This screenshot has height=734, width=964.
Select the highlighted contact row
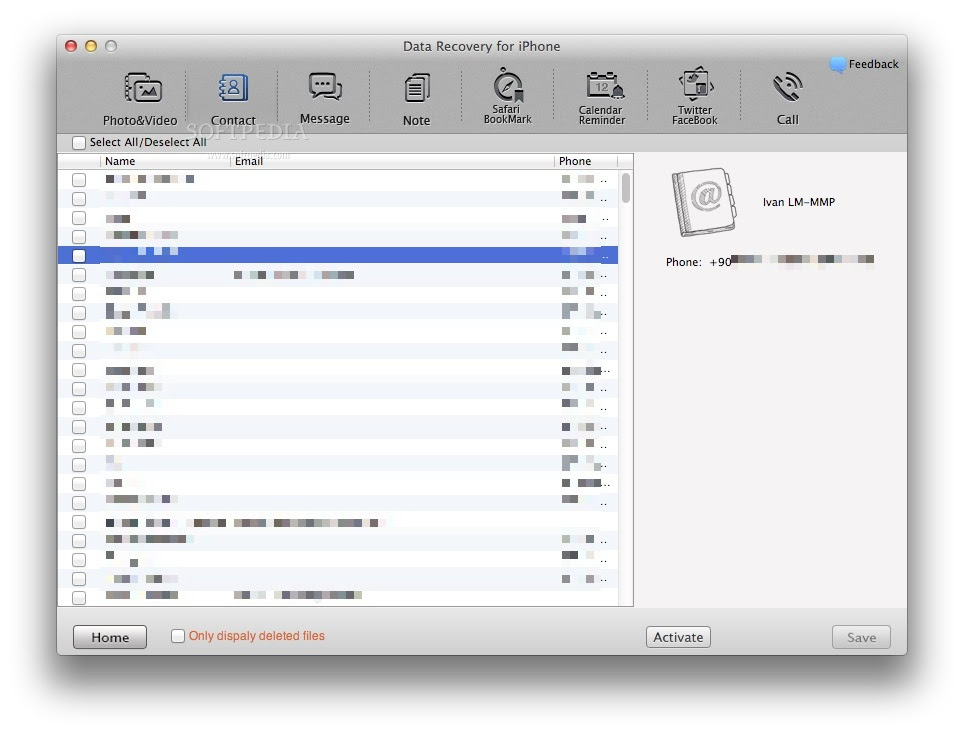(338, 255)
